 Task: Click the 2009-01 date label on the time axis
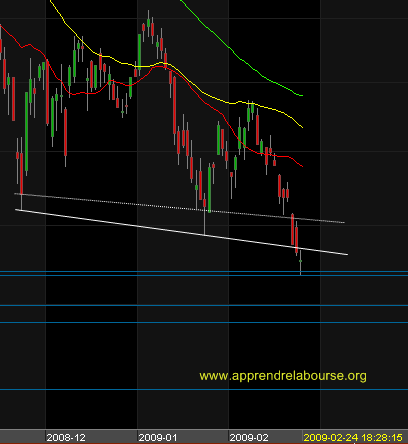click(x=158, y=437)
